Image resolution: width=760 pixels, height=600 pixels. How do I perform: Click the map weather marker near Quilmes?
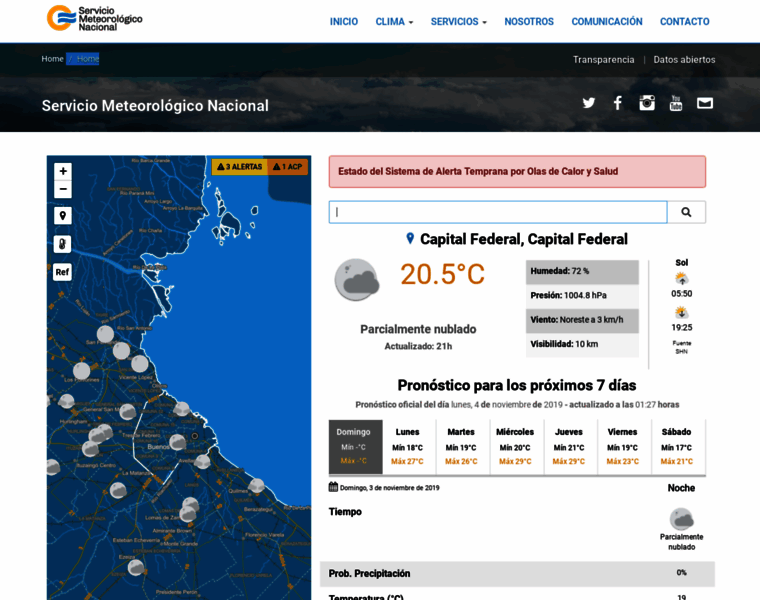256,485
